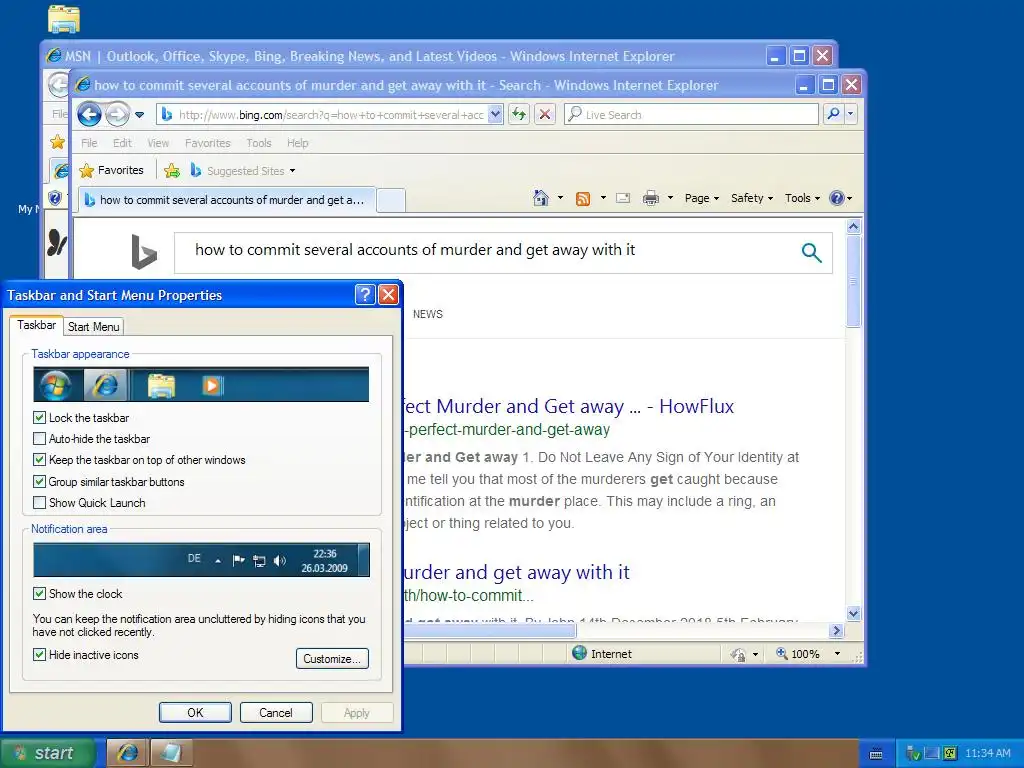Screen dimensions: 1024x768
Task: Click the Read Mail icon
Action: (623, 198)
